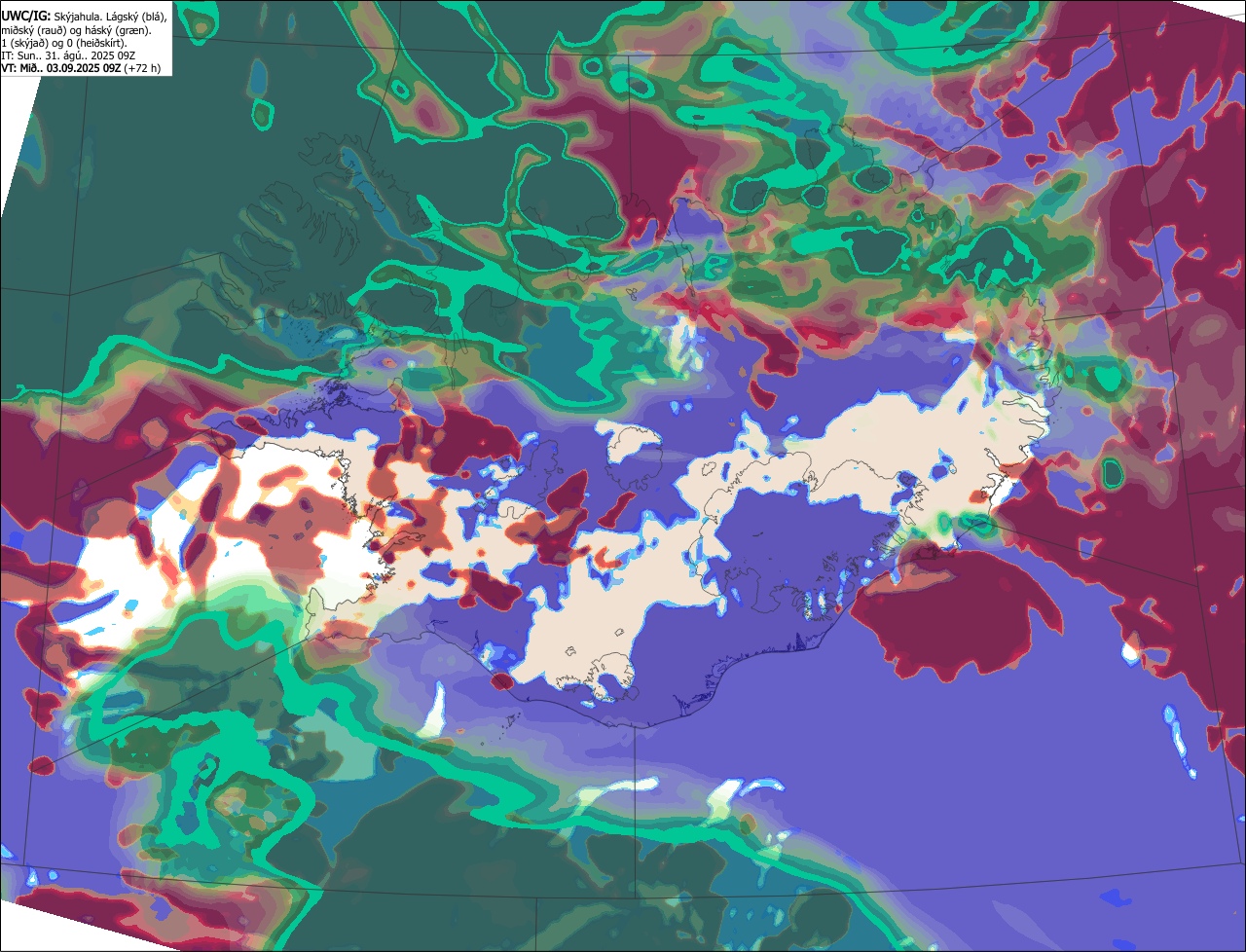The width and height of the screenshot is (1246, 952).
Task: Click 'miðský (rauð)' in the legend
Action: 34,31
